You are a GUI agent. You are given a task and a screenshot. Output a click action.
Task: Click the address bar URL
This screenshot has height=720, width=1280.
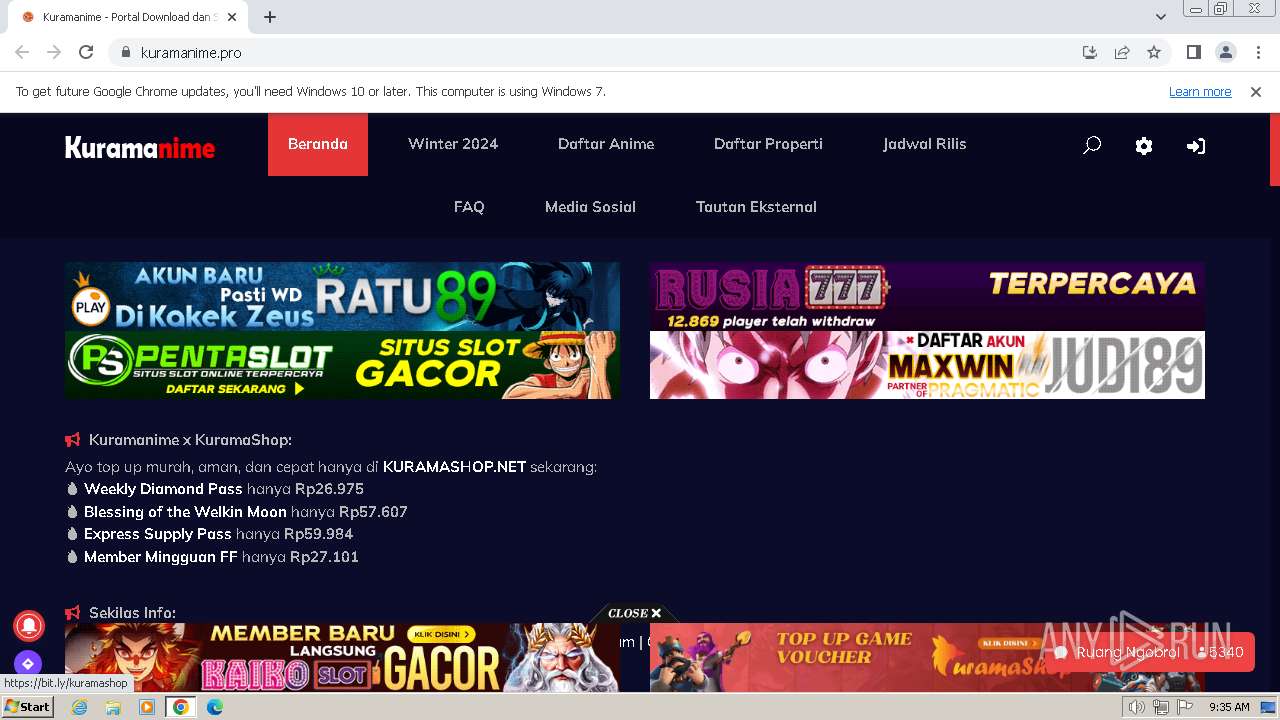tap(191, 52)
